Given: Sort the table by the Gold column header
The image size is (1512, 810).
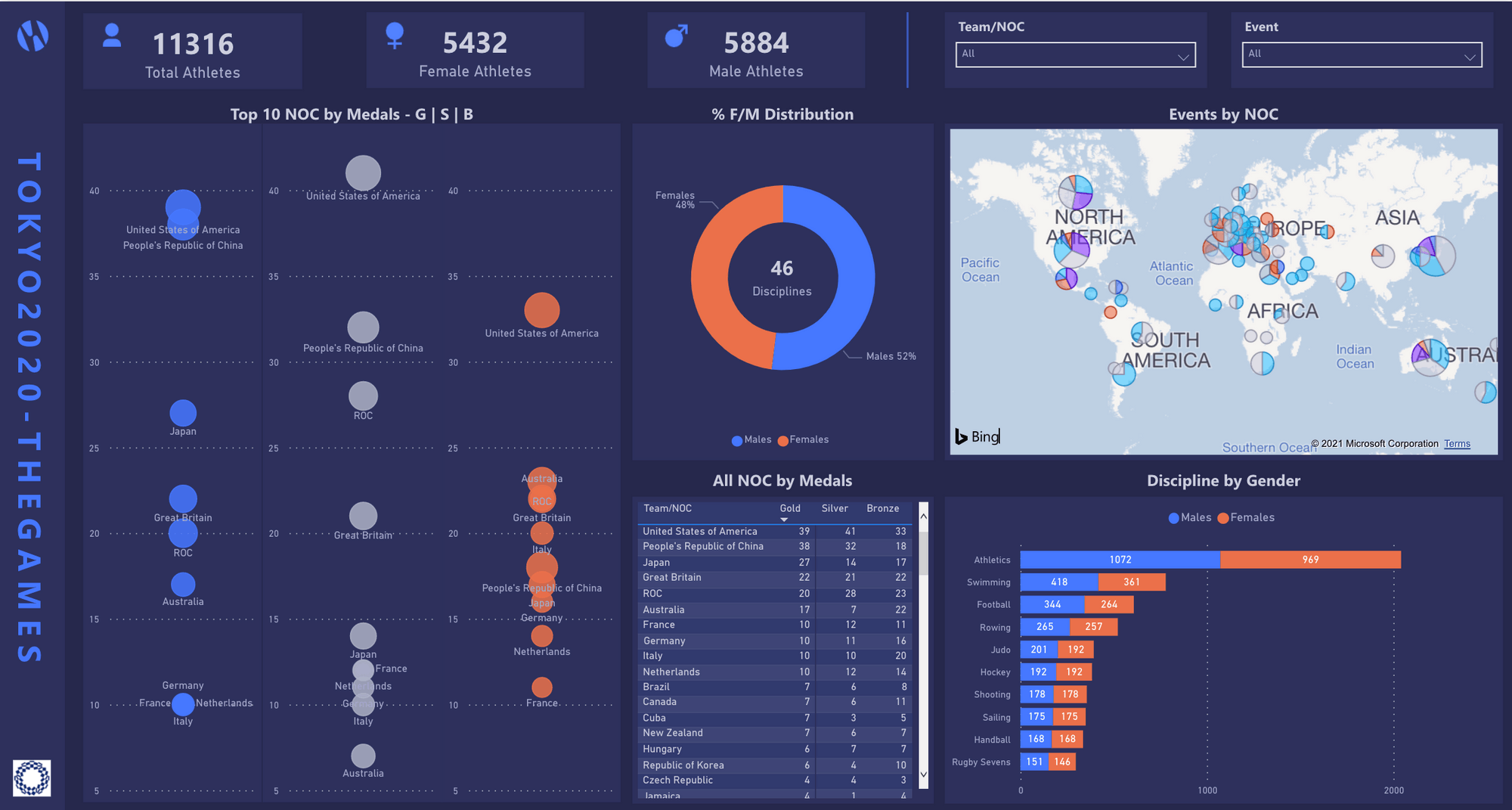Looking at the screenshot, I should 789,508.
